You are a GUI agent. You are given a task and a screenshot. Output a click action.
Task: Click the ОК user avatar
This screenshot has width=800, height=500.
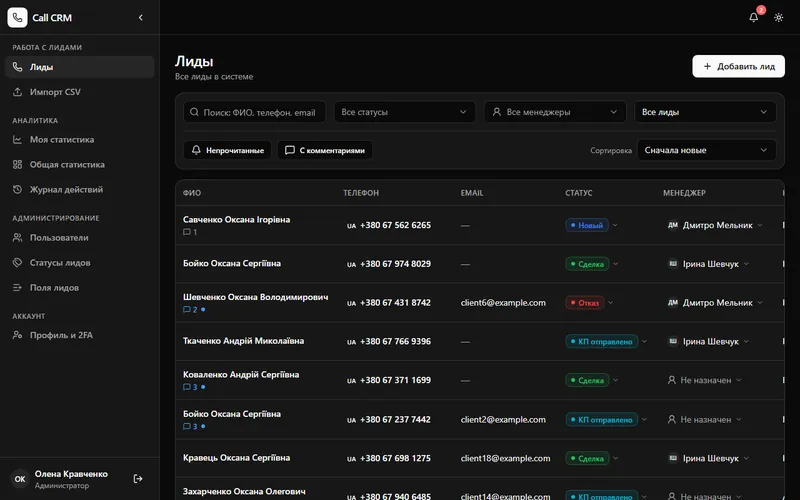pyautogui.click(x=19, y=479)
